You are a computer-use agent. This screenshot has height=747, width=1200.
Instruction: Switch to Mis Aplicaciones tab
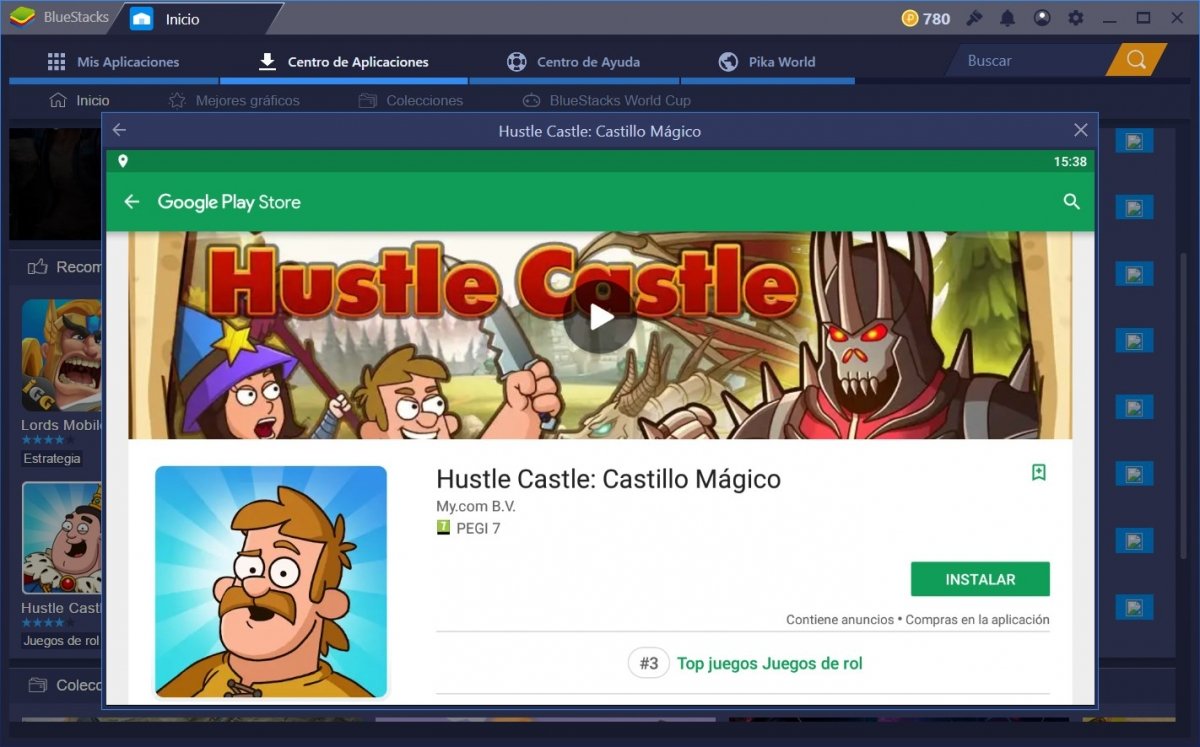pos(113,62)
